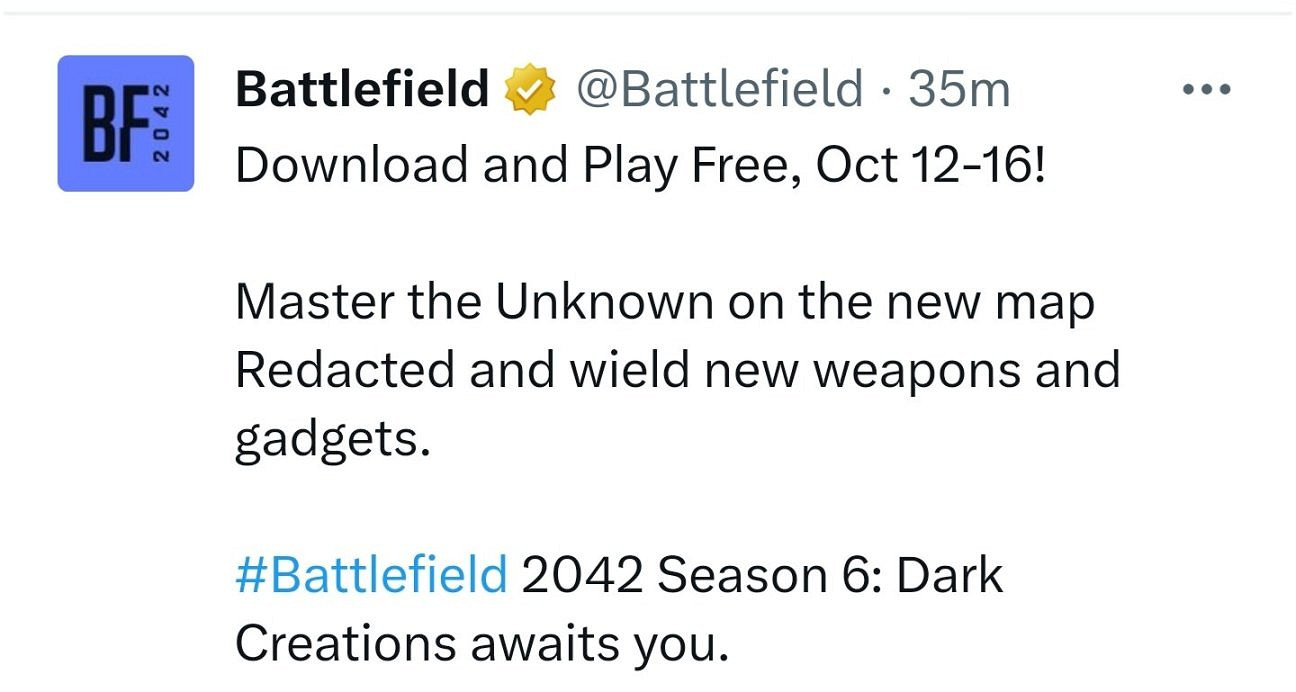The height and width of the screenshot is (692, 1296).
Task: Click the "Oct 12-16!" date text
Action: point(931,164)
